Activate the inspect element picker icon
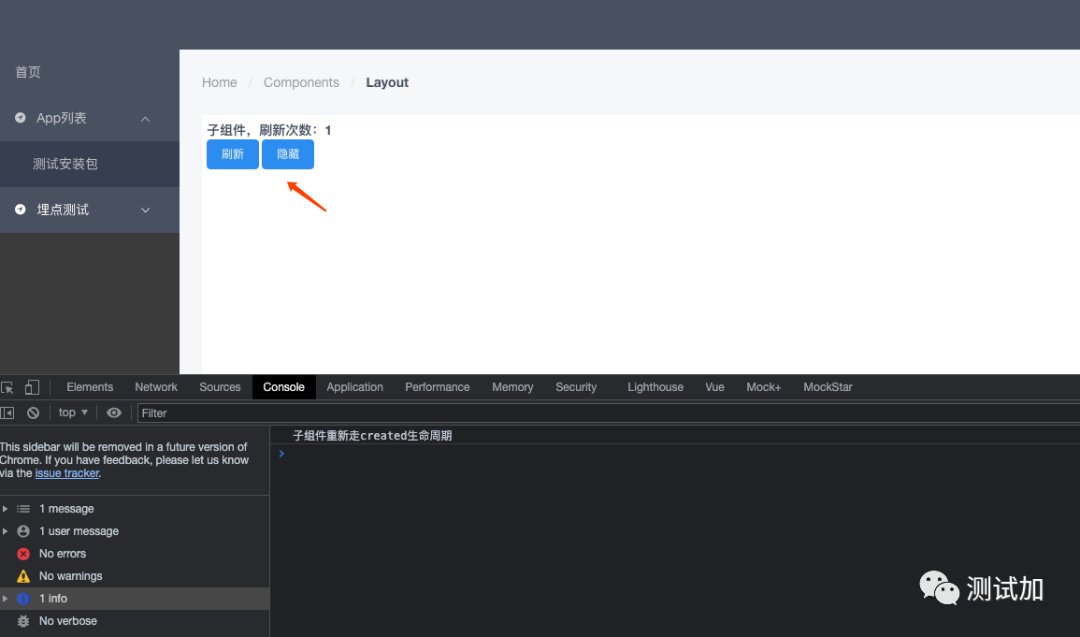 (8, 387)
